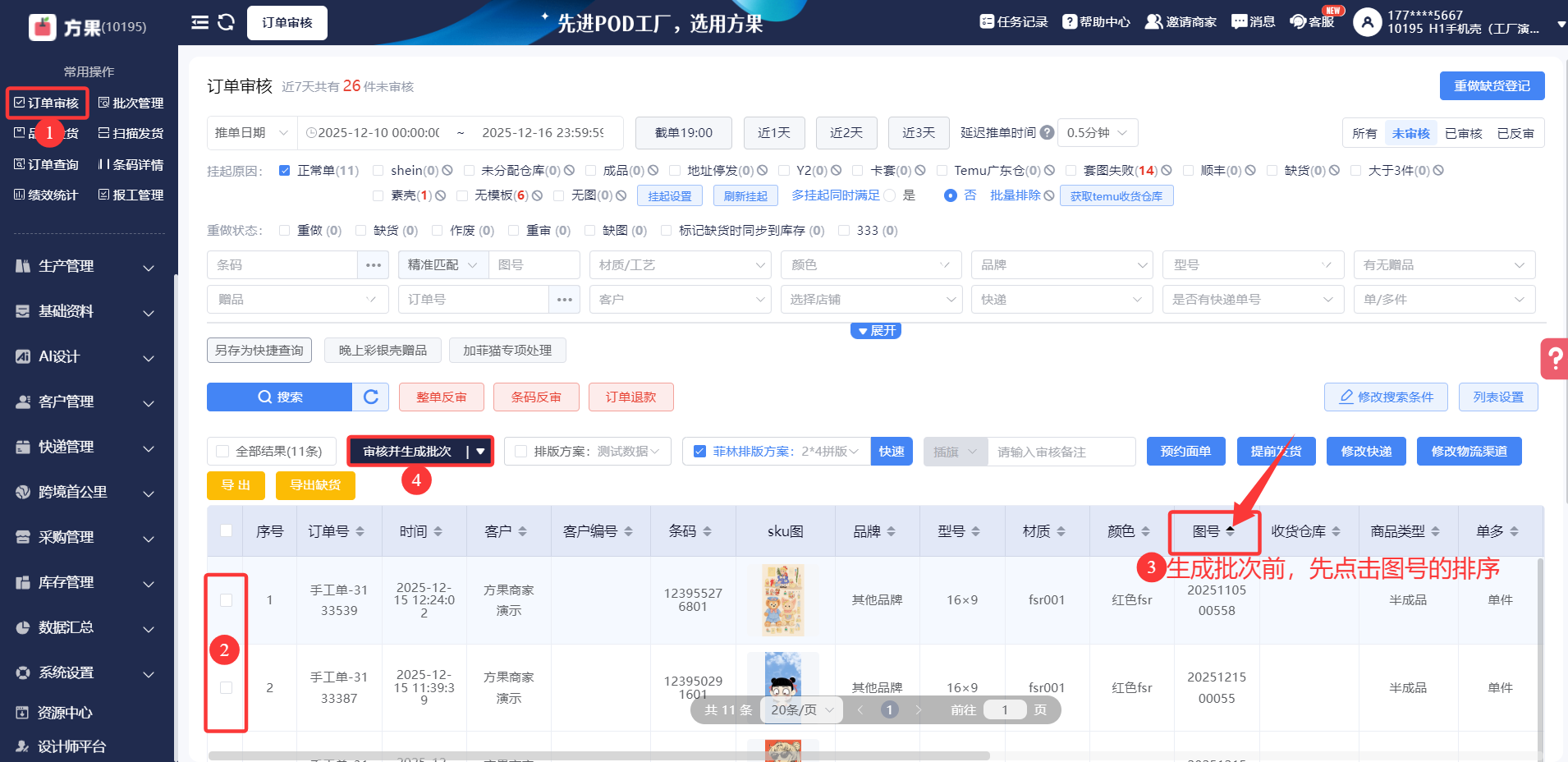Image resolution: width=1568 pixels, height=762 pixels.
Task: Click the blue reset icon beside 搜索
Action: 371,397
